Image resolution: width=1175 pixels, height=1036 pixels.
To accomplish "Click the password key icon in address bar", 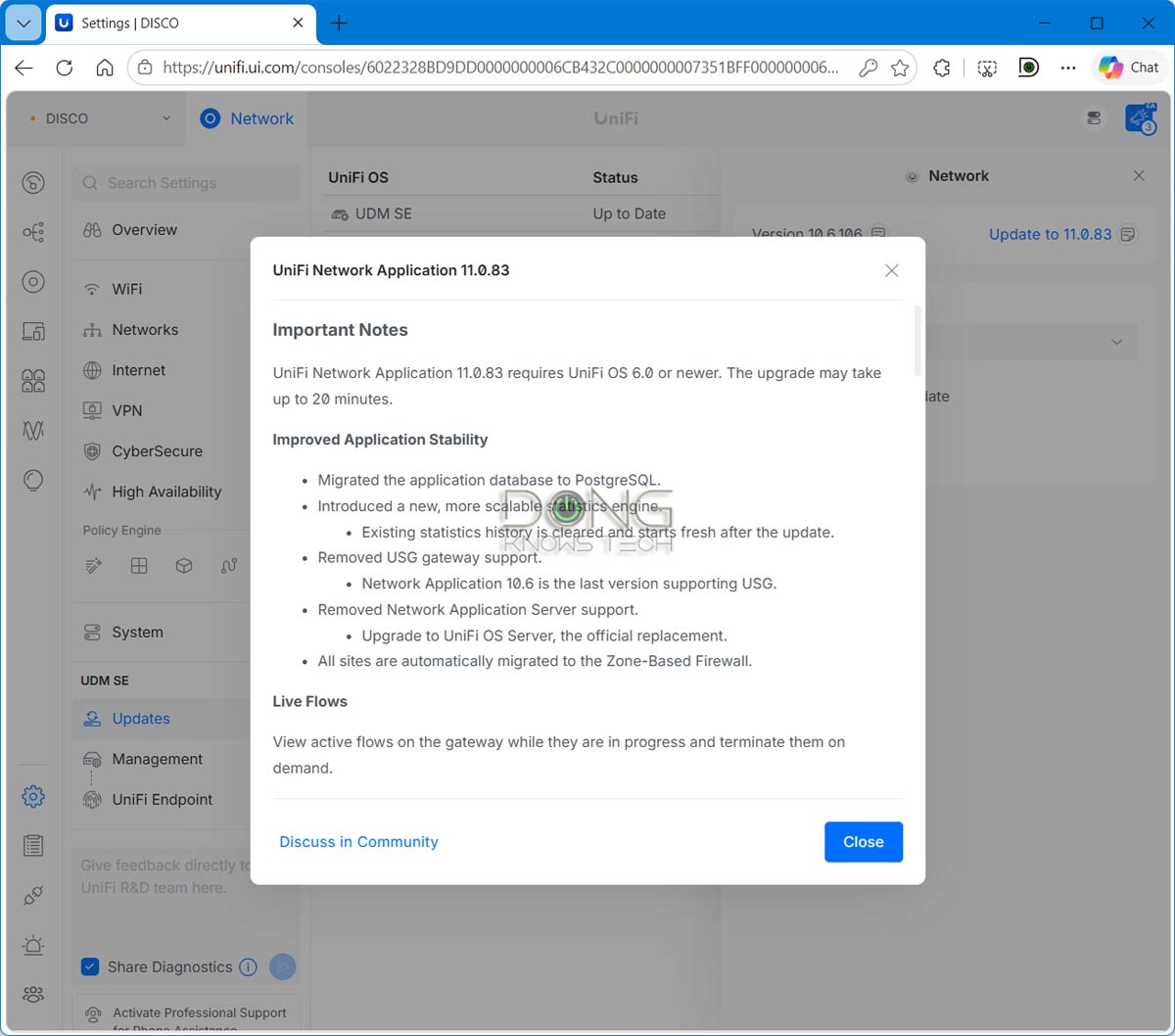I will 868,68.
